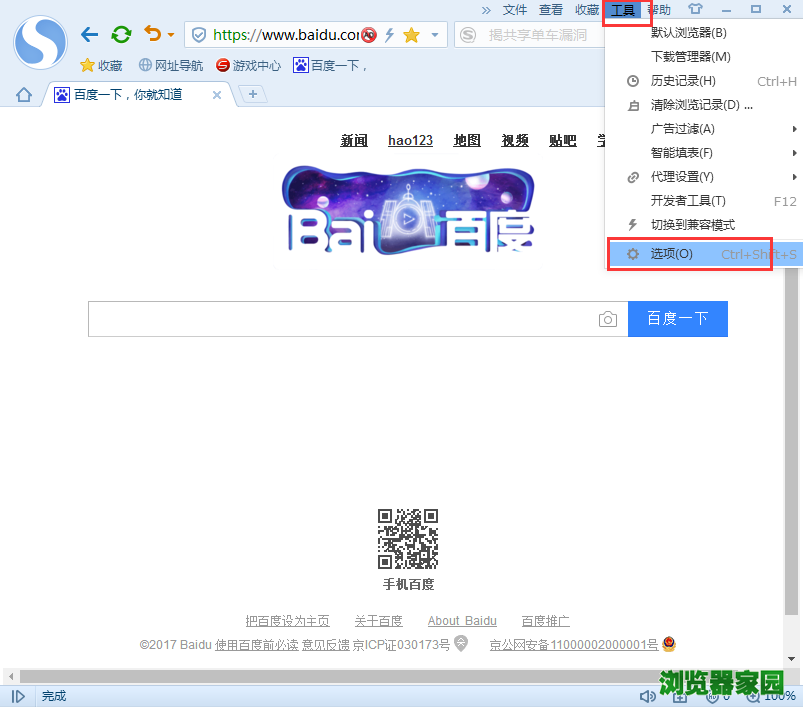Open the 关于百度 link
Screen dimensions: 803x707
(378, 620)
